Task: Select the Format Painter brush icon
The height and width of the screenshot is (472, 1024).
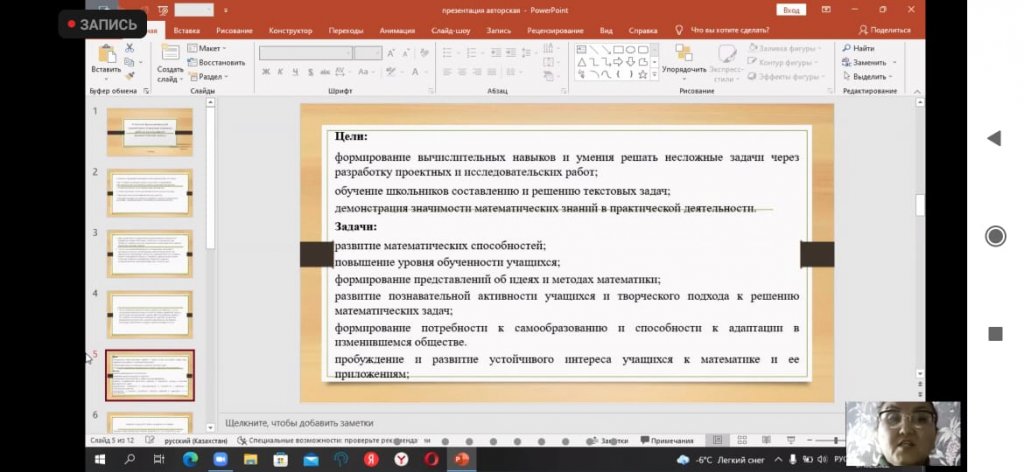Action: point(129,76)
